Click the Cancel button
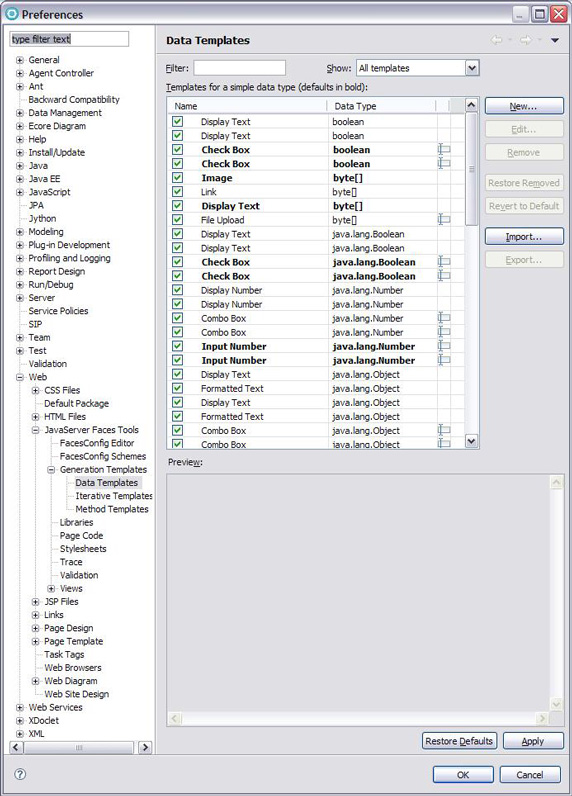This screenshot has height=796, width=572. 530,775
